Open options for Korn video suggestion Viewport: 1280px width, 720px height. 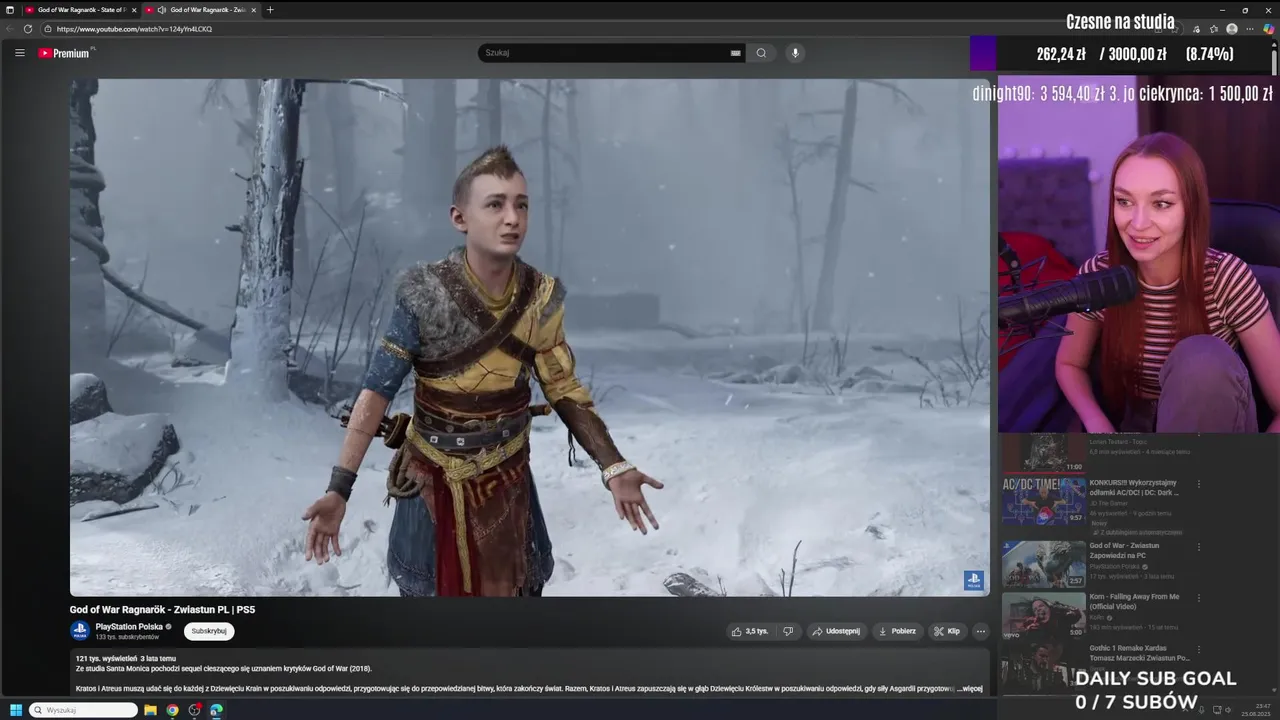coord(1198,598)
